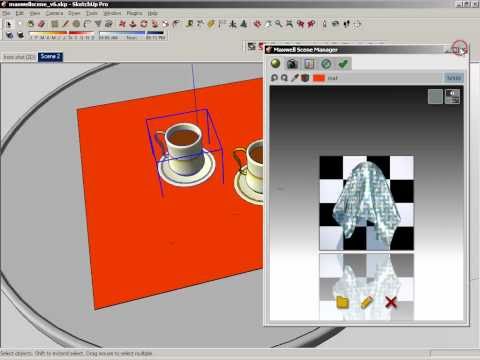Click the Zoom Extents tool

[x=289, y=24]
